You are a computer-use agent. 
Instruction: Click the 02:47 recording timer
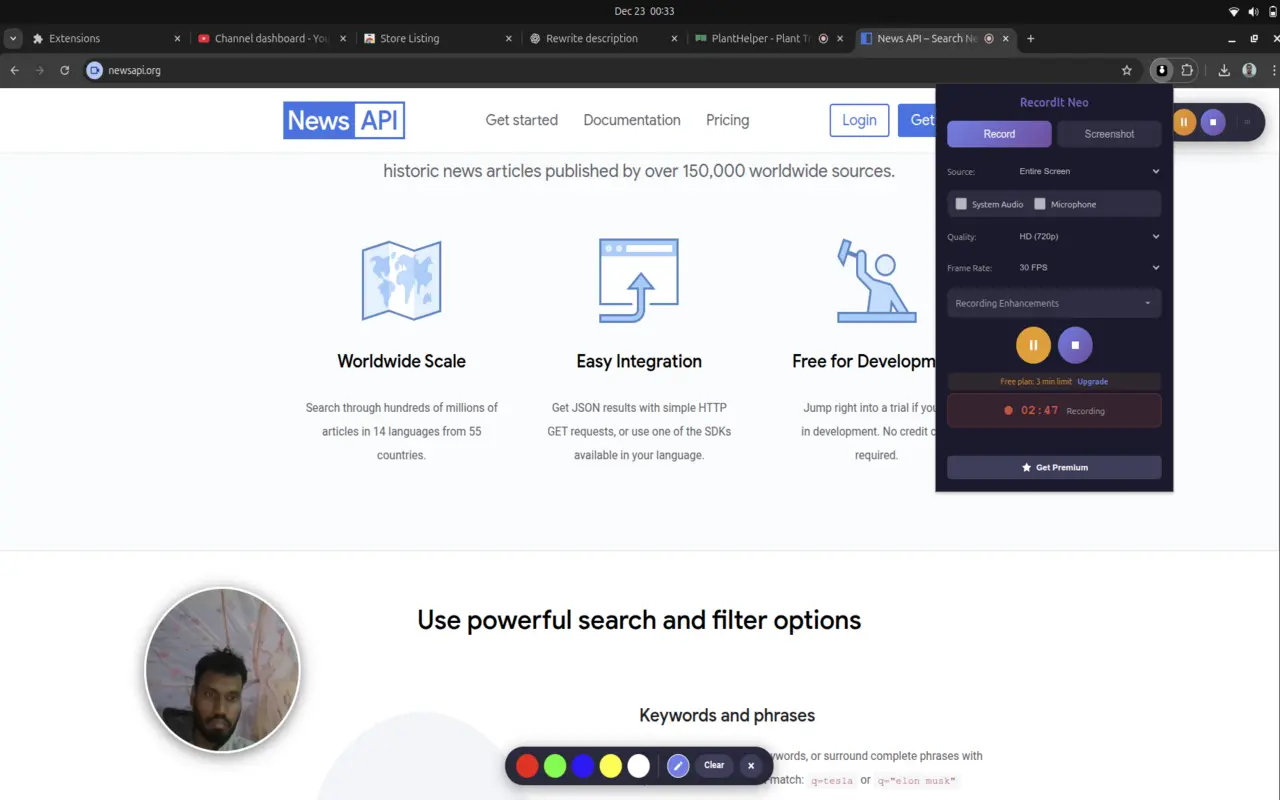point(1039,410)
